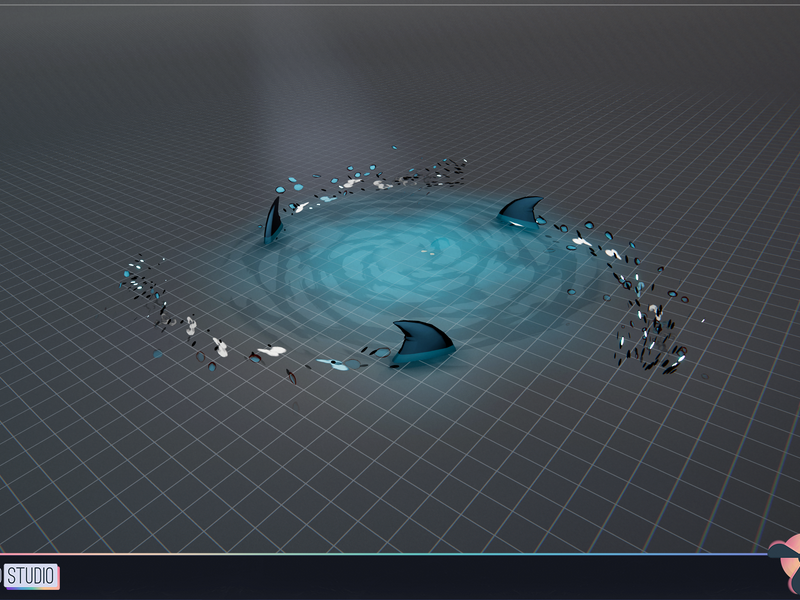The width and height of the screenshot is (800, 600).
Task: Select the shark fin at the back right
Action: pyautogui.click(x=520, y=211)
